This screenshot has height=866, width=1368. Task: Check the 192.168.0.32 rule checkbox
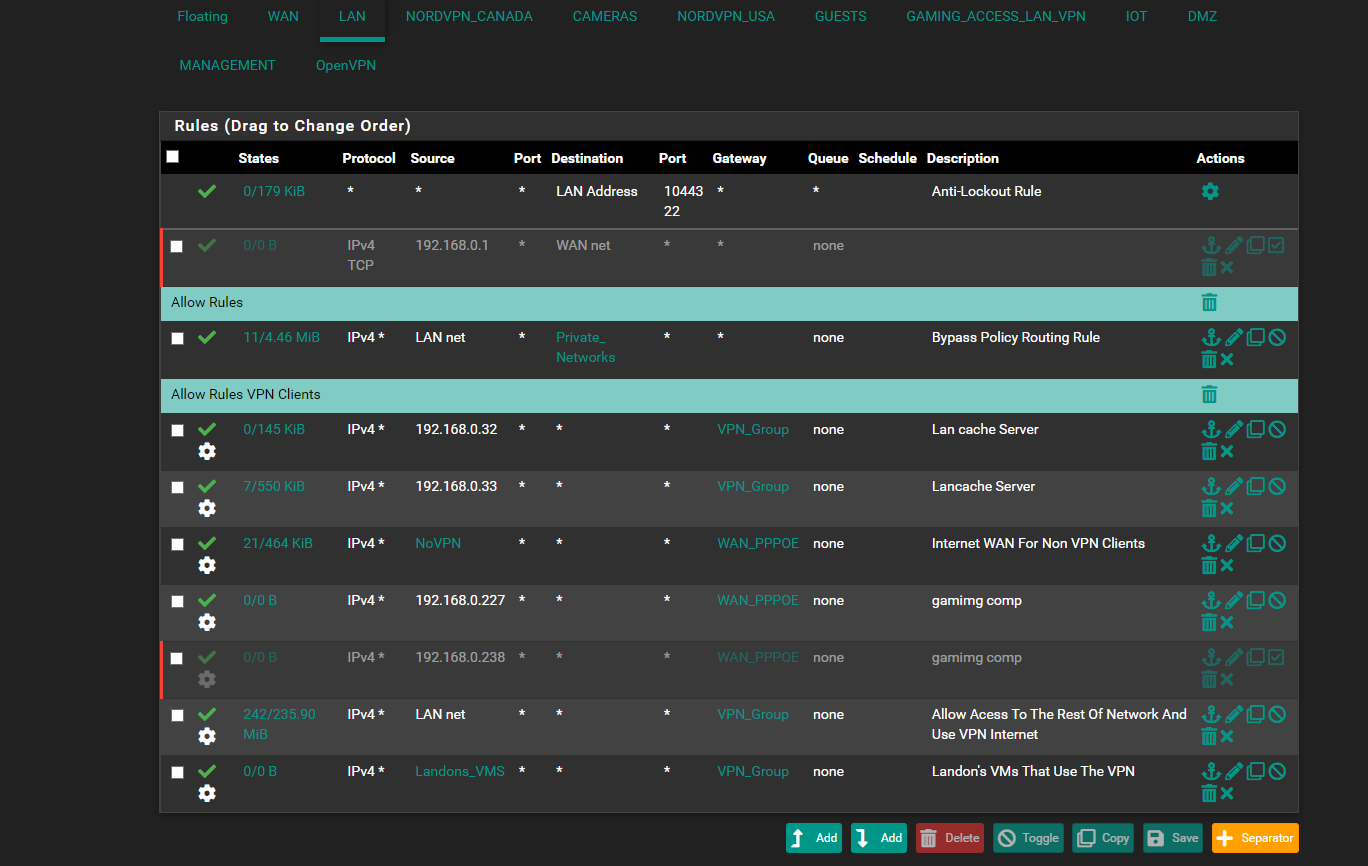point(177,430)
